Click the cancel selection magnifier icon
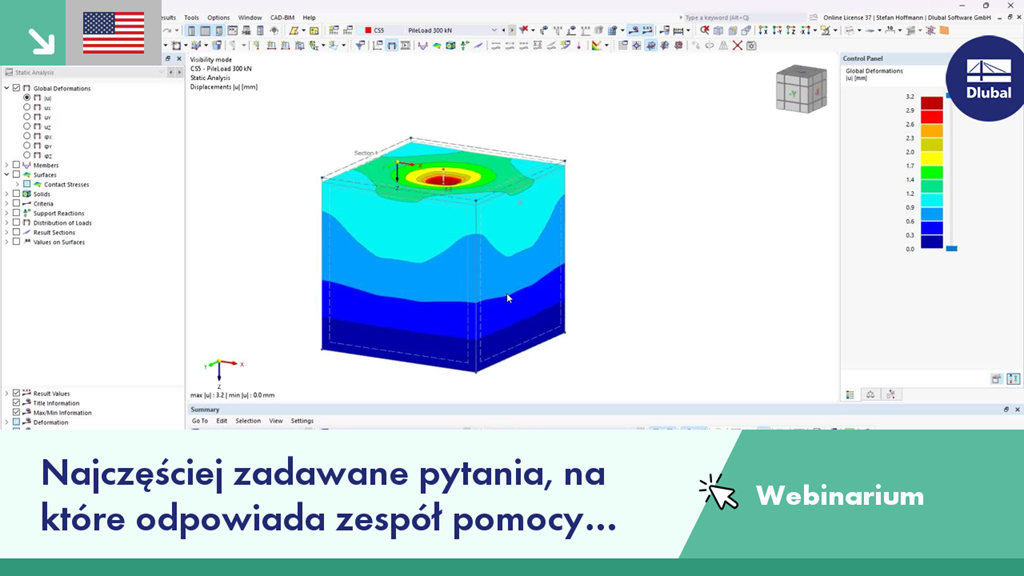This screenshot has width=1024, height=576. pyautogui.click(x=705, y=30)
